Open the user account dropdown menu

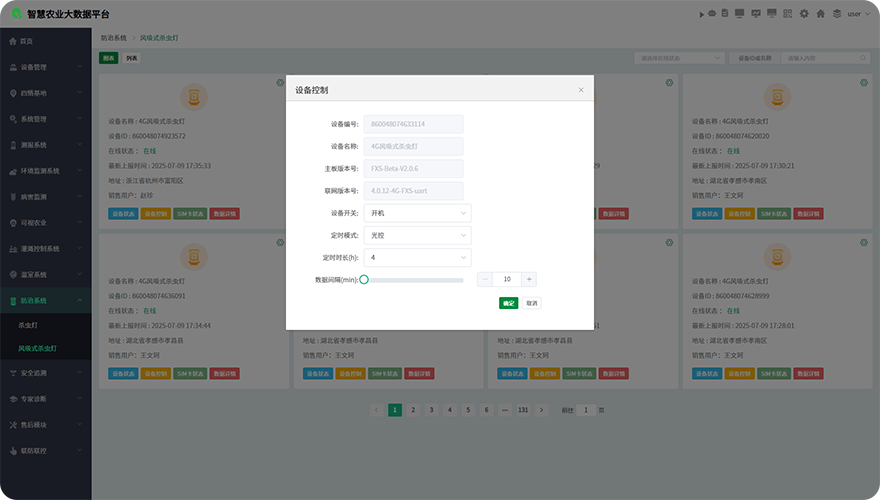click(x=858, y=14)
